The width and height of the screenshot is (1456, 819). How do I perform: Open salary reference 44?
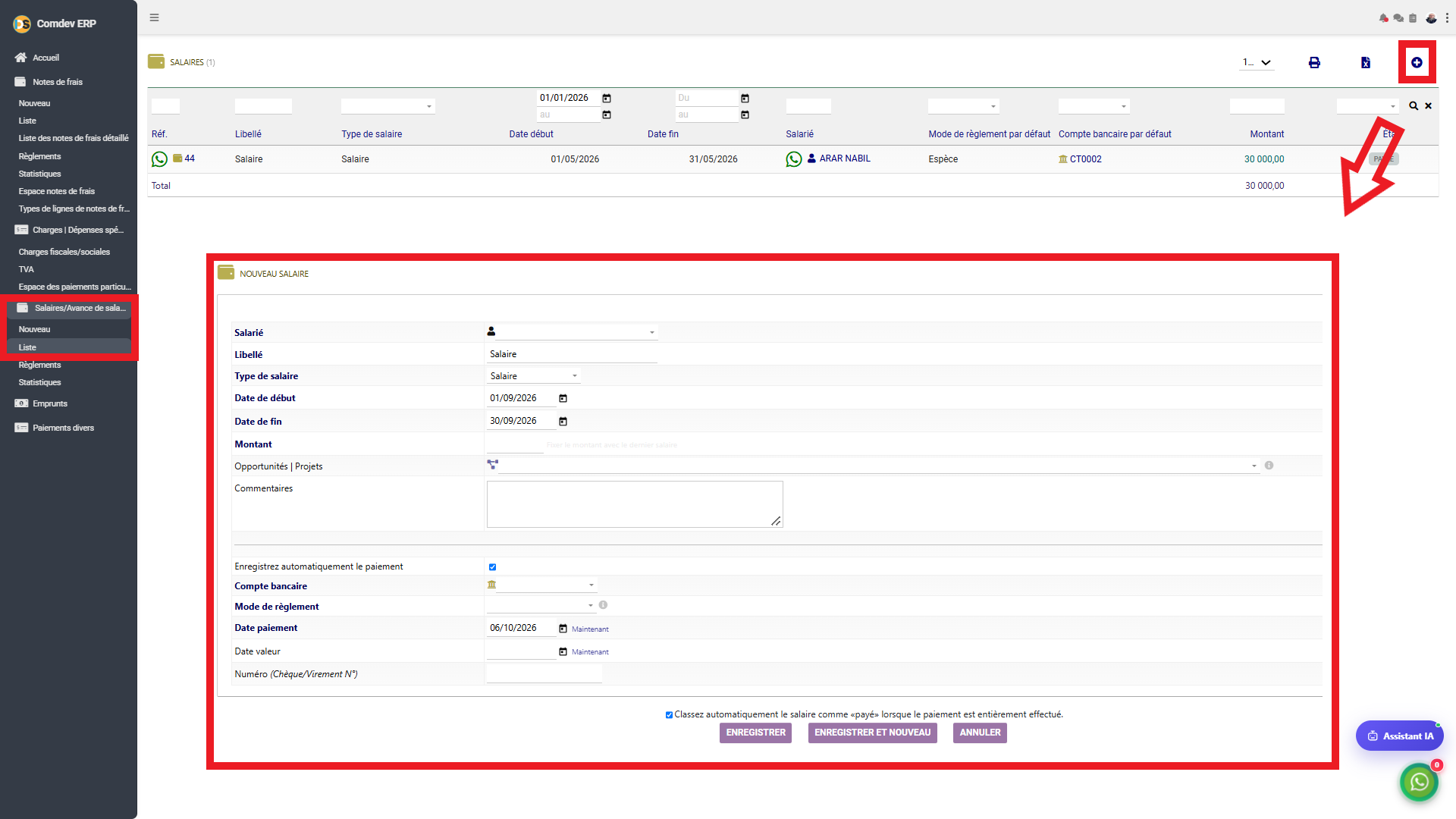pyautogui.click(x=190, y=158)
